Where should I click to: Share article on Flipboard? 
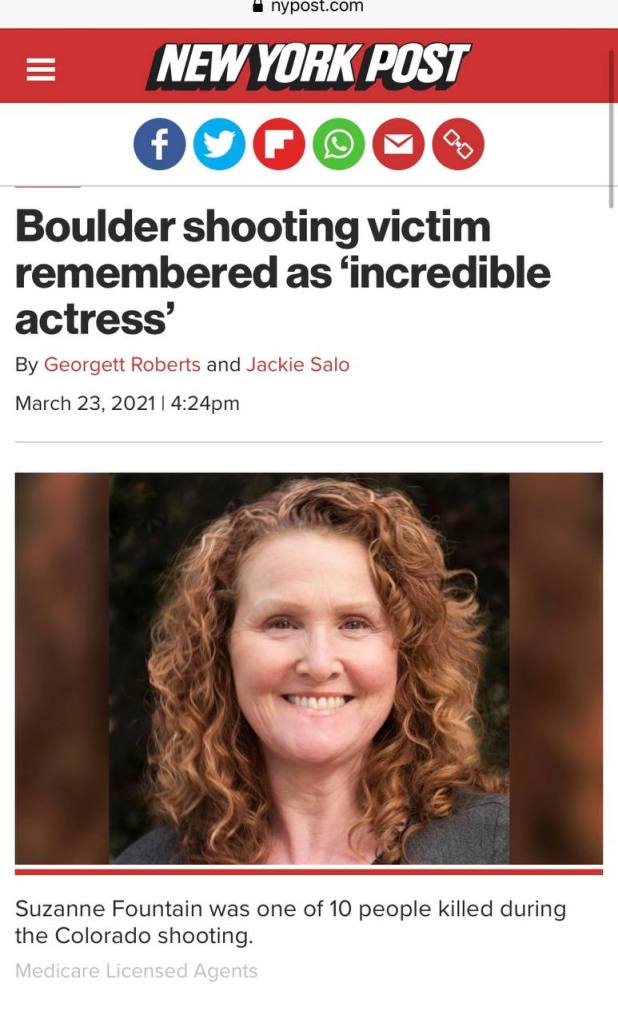[279, 144]
